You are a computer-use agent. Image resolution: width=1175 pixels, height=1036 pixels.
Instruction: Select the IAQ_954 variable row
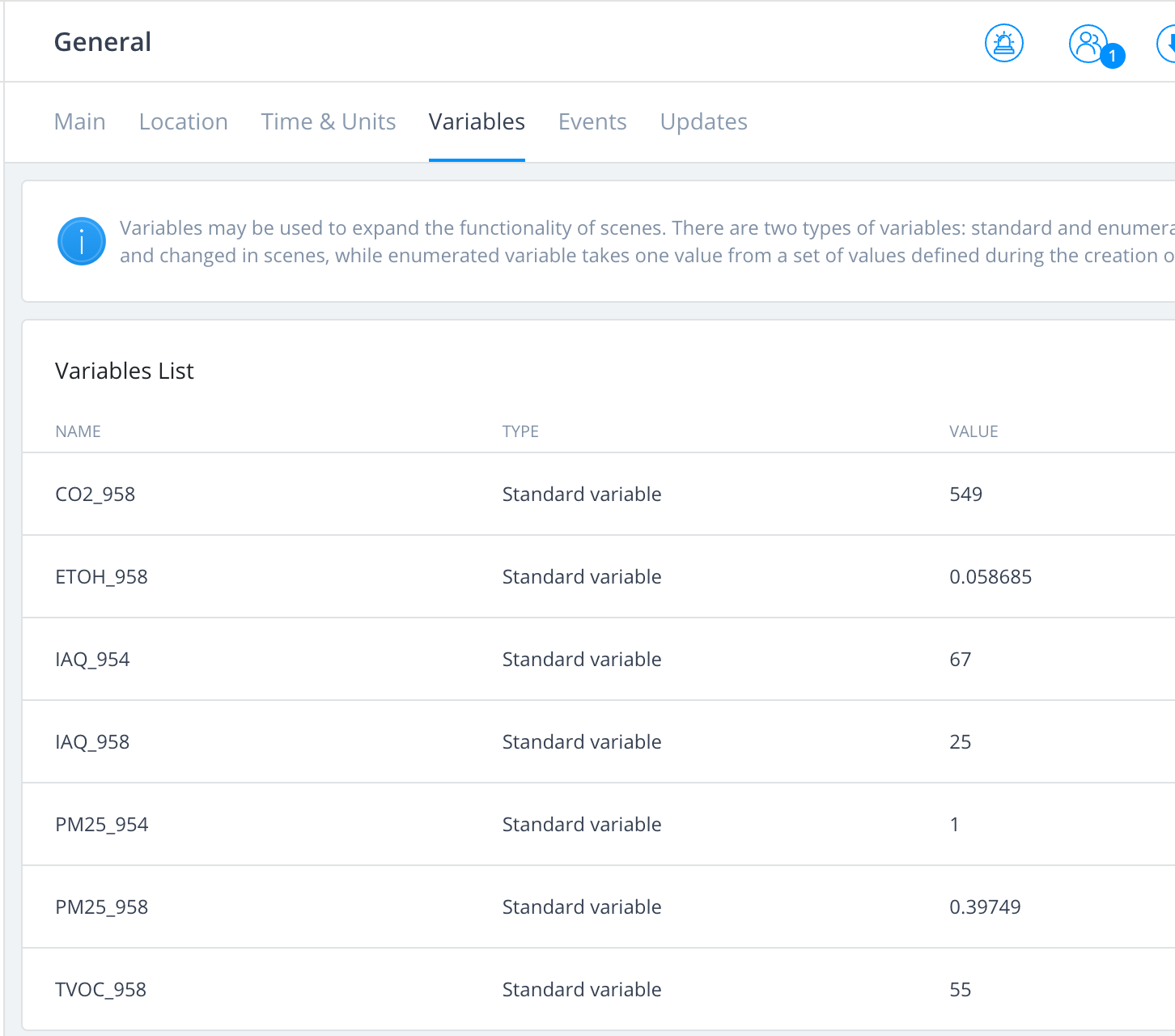pos(92,660)
